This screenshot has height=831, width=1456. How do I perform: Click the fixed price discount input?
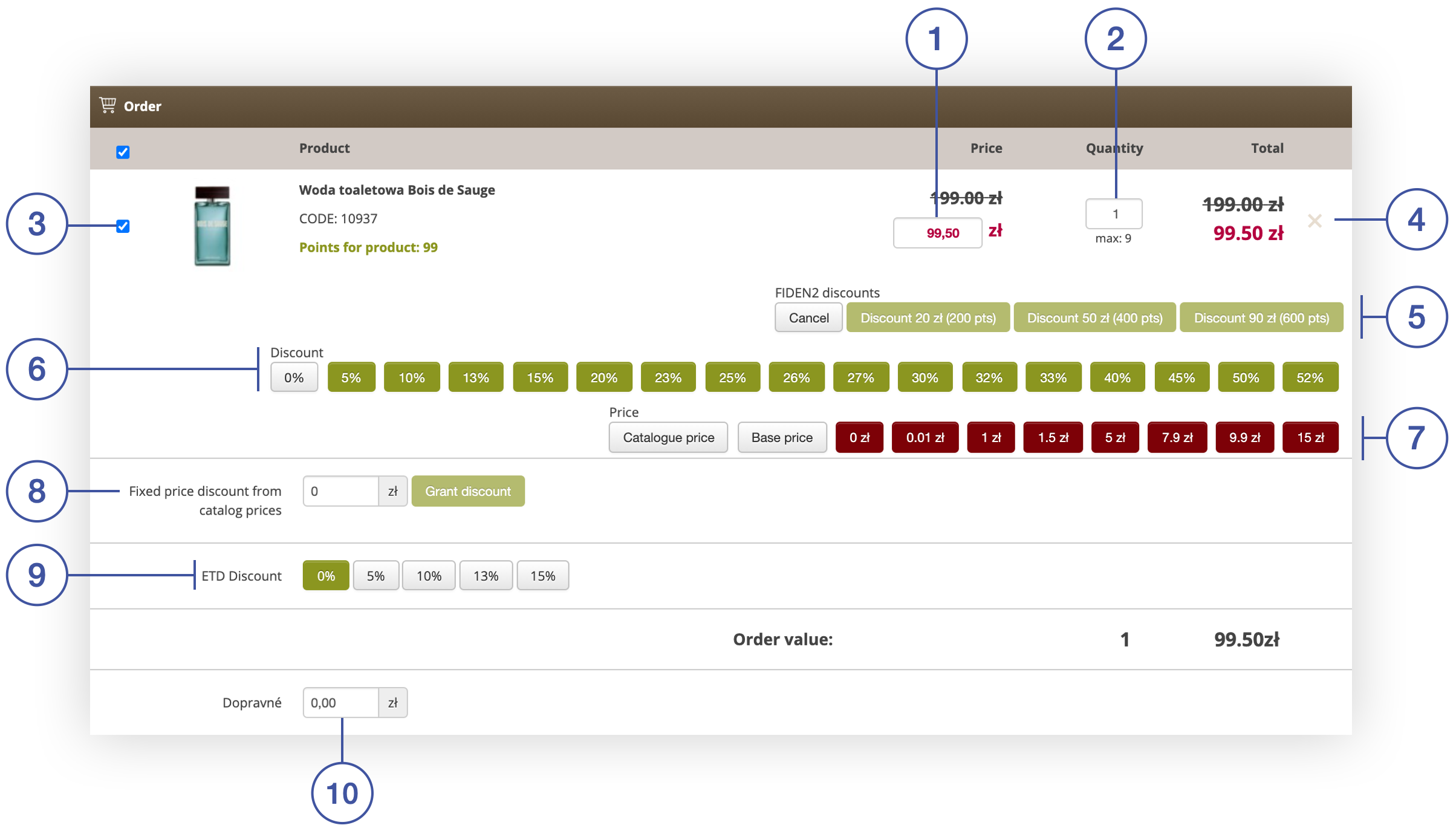point(341,491)
